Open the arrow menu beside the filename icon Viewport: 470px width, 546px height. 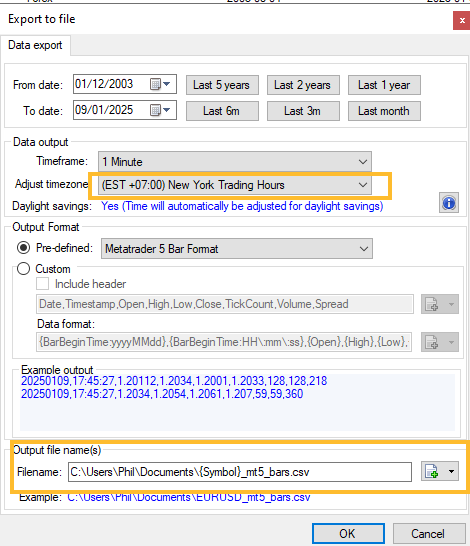tap(451, 471)
